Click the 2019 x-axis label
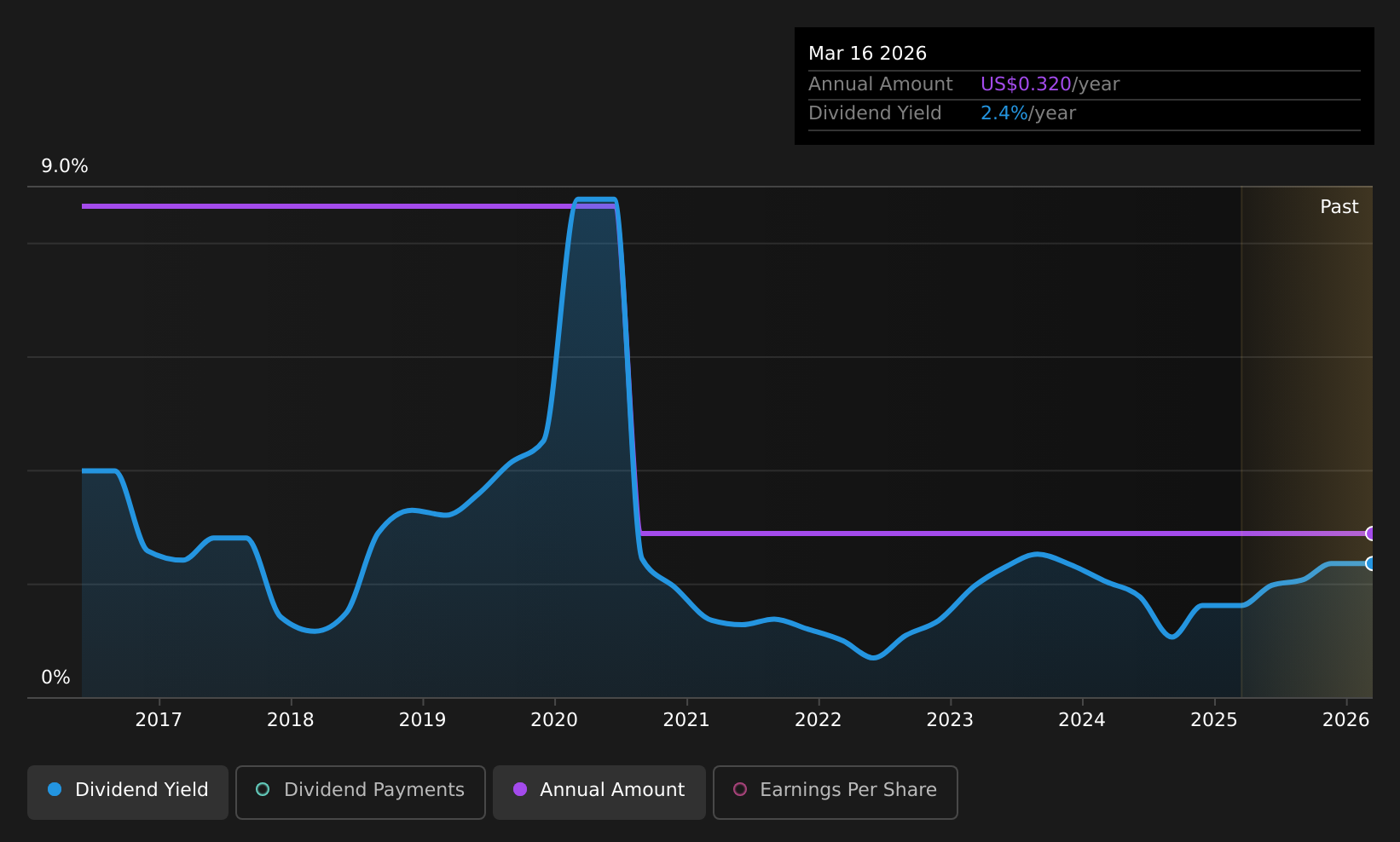Screen dimensions: 1400x842 point(423,720)
